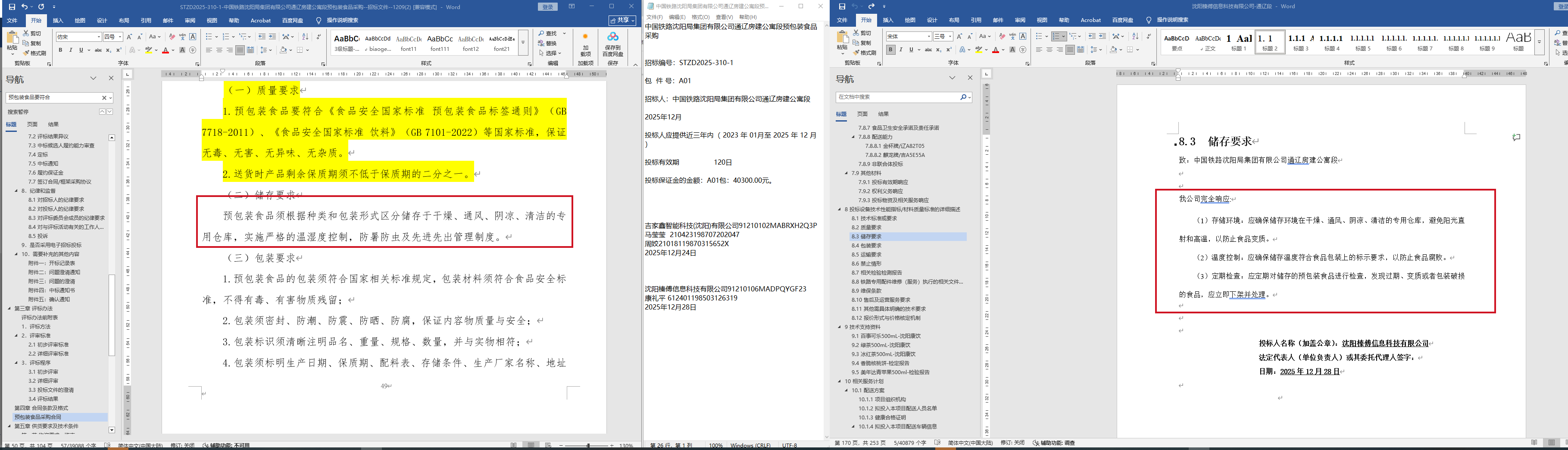Apply yellow text highlight color in left Word

pyautogui.click(x=149, y=50)
